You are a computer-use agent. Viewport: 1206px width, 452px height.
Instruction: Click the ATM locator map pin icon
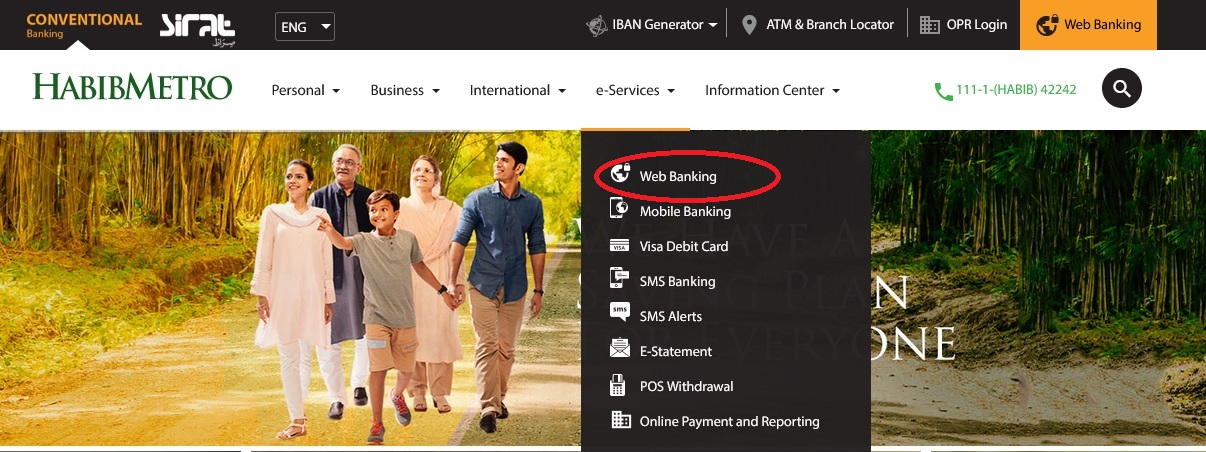749,25
